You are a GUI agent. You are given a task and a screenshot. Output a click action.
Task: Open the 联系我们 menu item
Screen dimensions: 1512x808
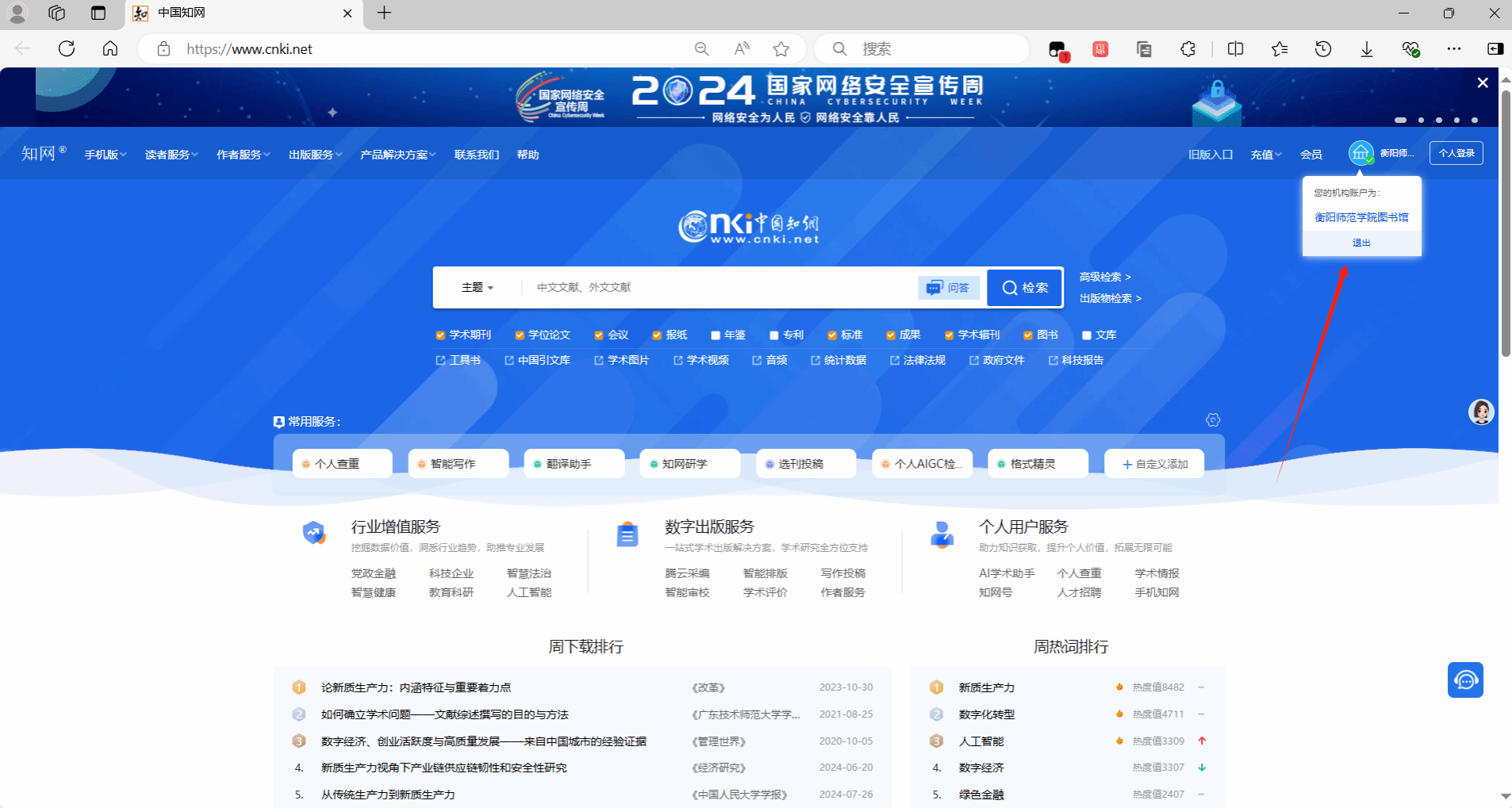(x=476, y=155)
